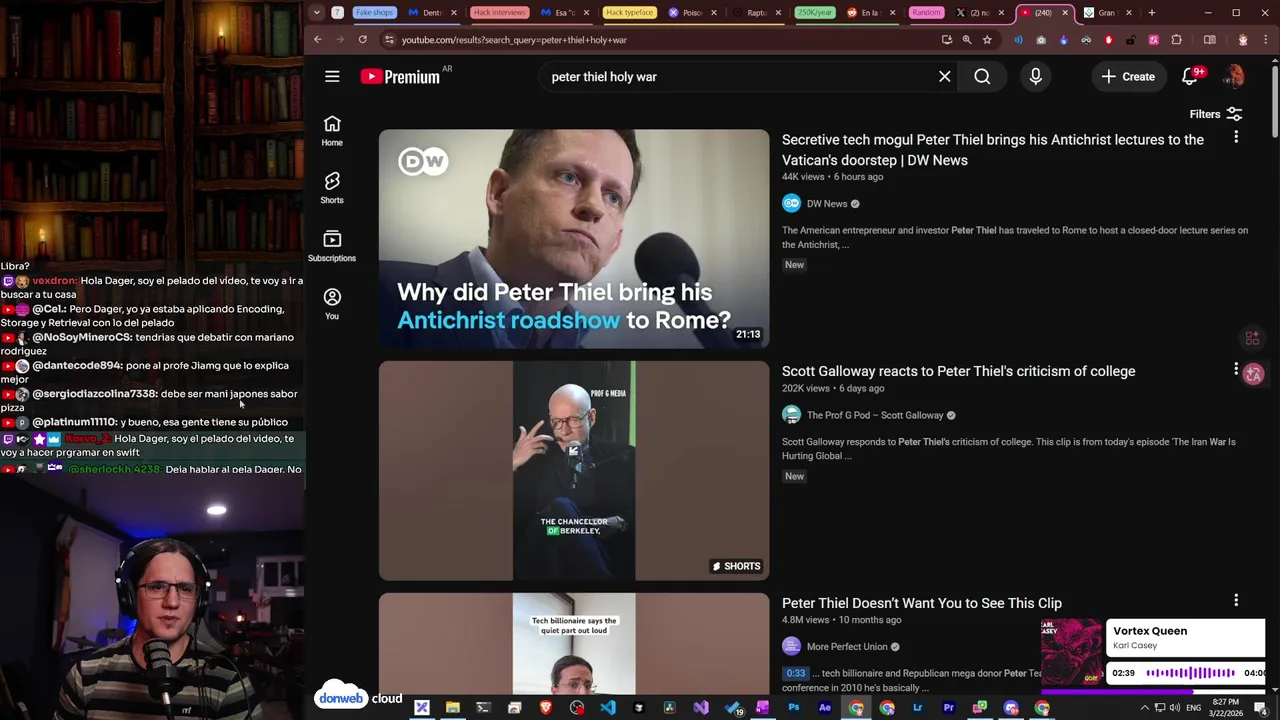The width and height of the screenshot is (1280, 720).
Task: Open more options for Peter Thiel clip
Action: pyautogui.click(x=1236, y=600)
